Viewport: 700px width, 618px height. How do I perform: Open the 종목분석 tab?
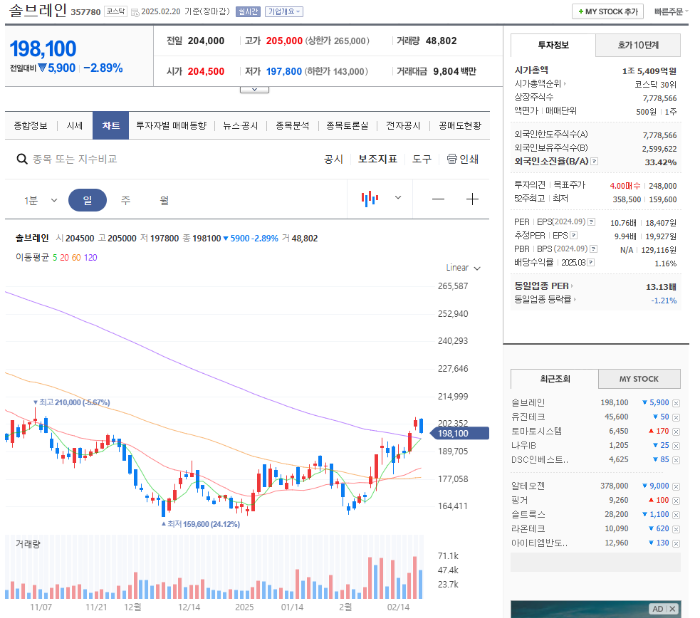(292, 126)
